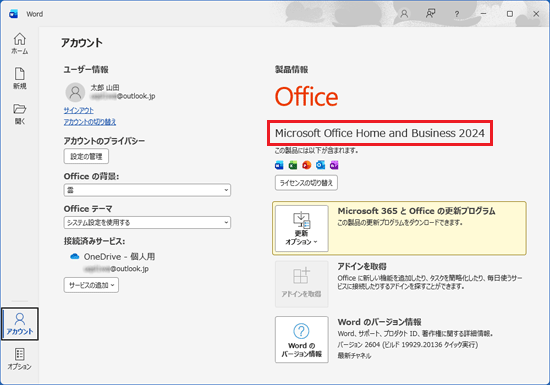The height and width of the screenshot is (385, 550).
Task: Click the Excel product icon
Action: pos(293,165)
